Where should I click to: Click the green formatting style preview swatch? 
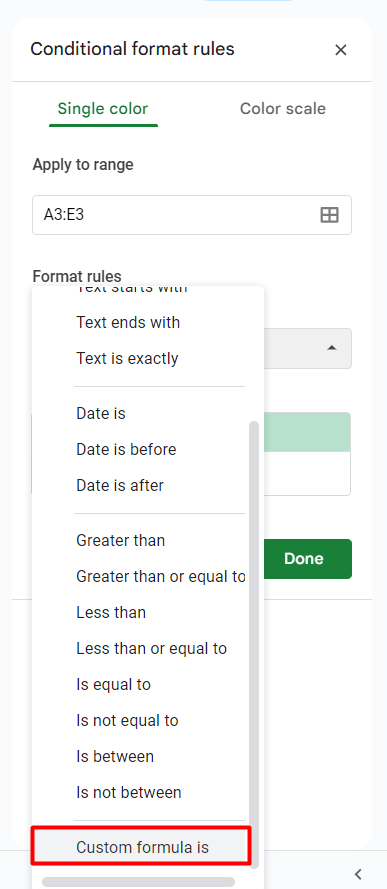[308, 432]
